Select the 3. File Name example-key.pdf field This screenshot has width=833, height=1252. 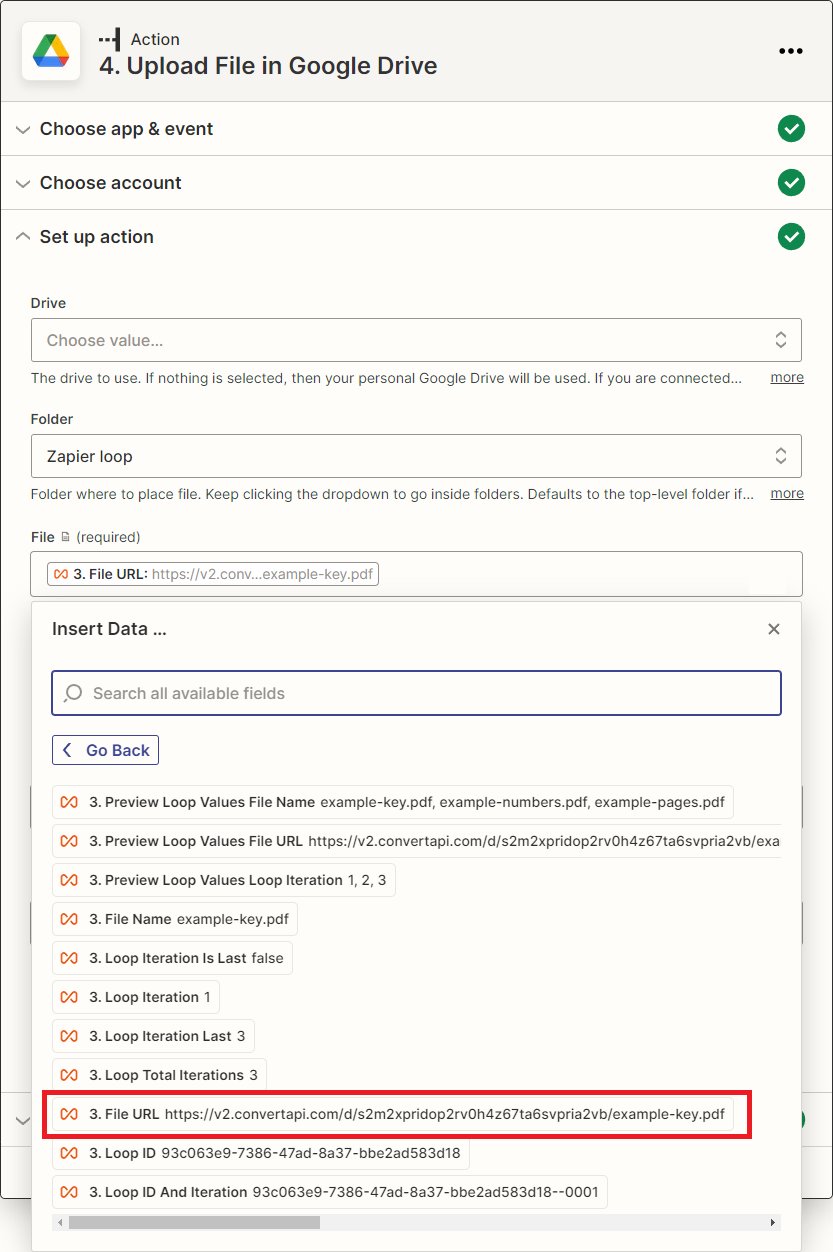pos(175,919)
